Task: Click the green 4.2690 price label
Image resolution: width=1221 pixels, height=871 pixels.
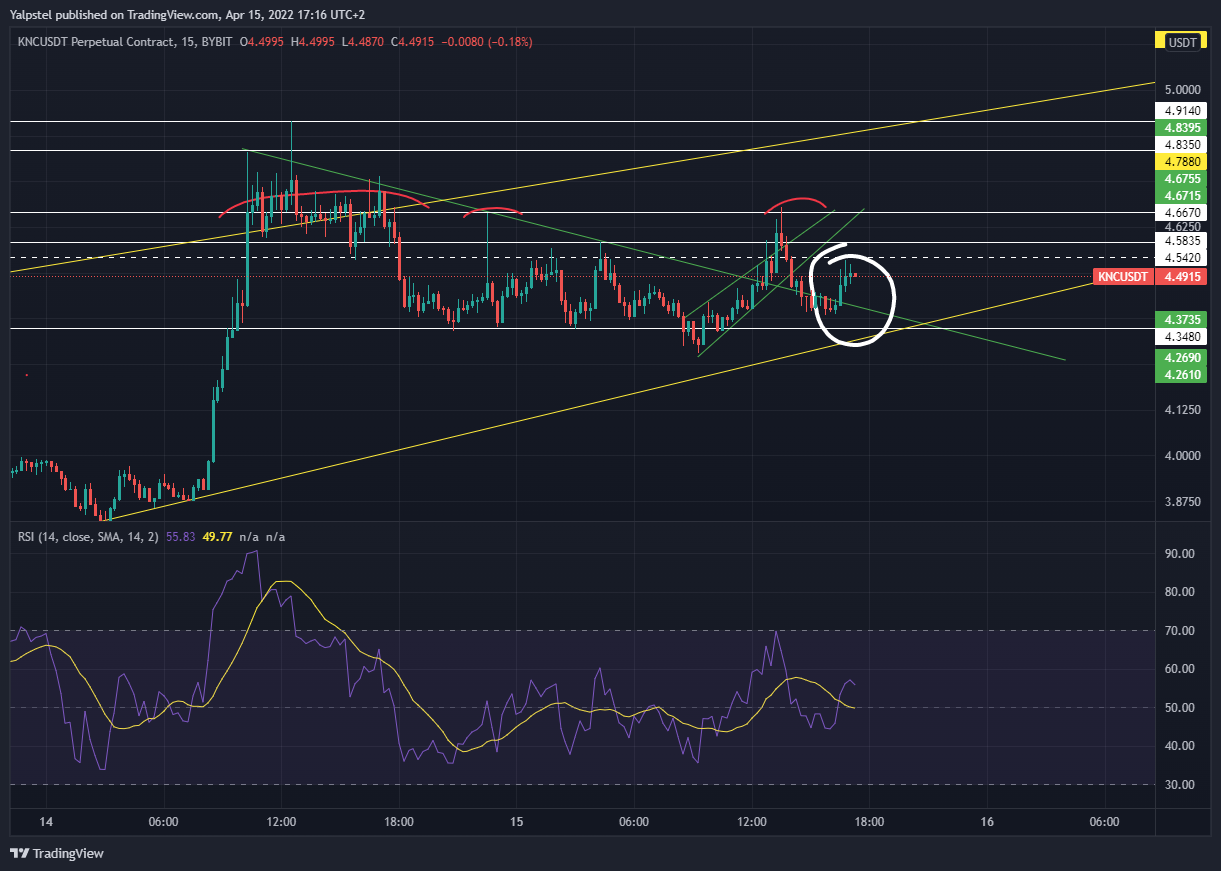Action: 1182,357
